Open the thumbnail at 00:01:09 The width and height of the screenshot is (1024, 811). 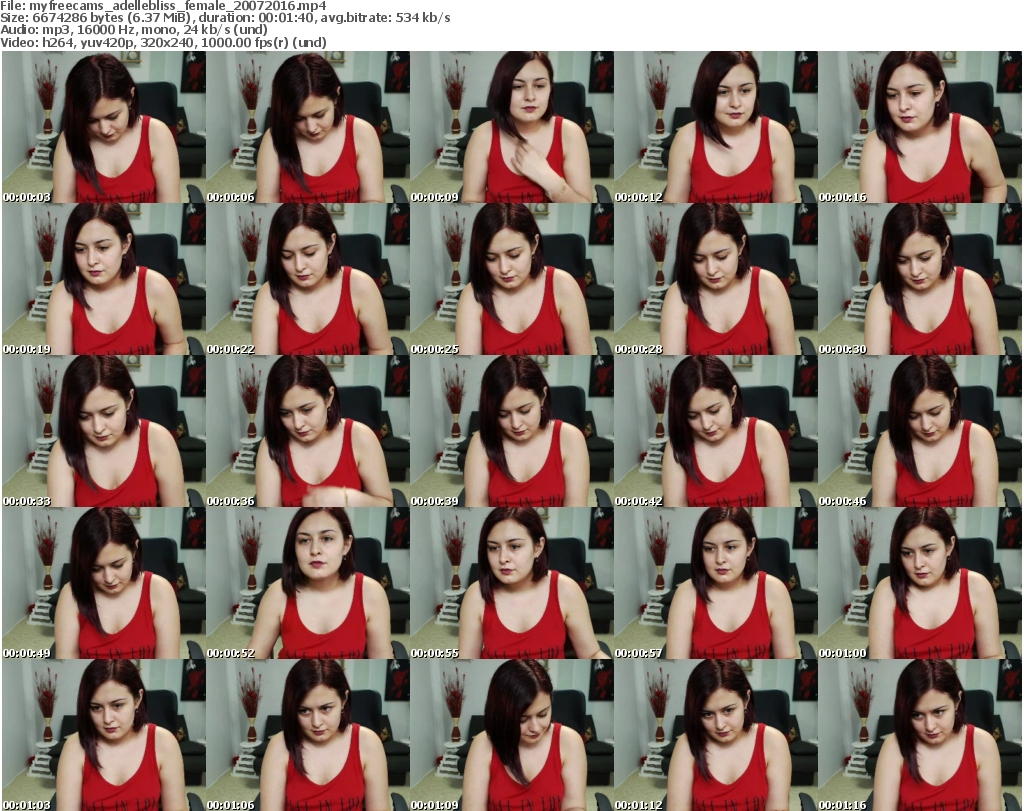pyautogui.click(x=512, y=735)
